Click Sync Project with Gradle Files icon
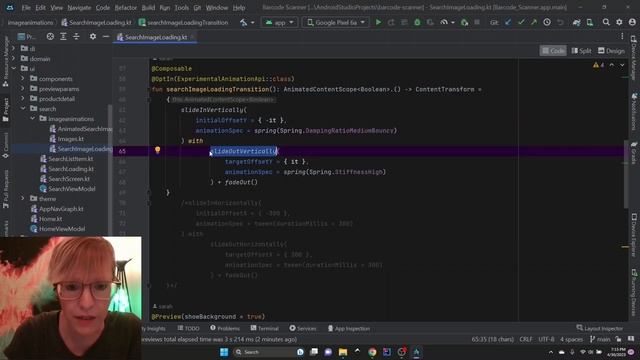 click(576, 22)
